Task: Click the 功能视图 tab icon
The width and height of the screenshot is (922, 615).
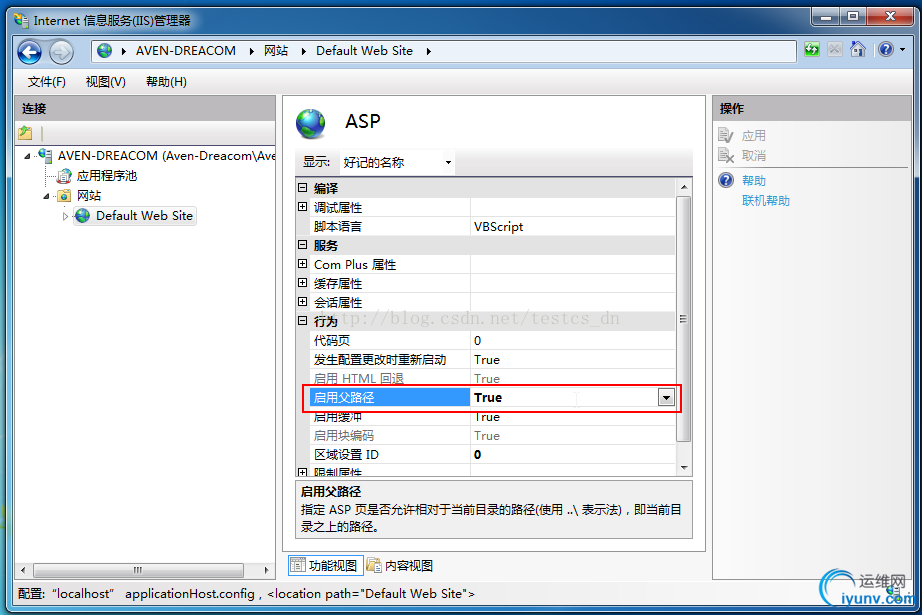Action: click(298, 565)
